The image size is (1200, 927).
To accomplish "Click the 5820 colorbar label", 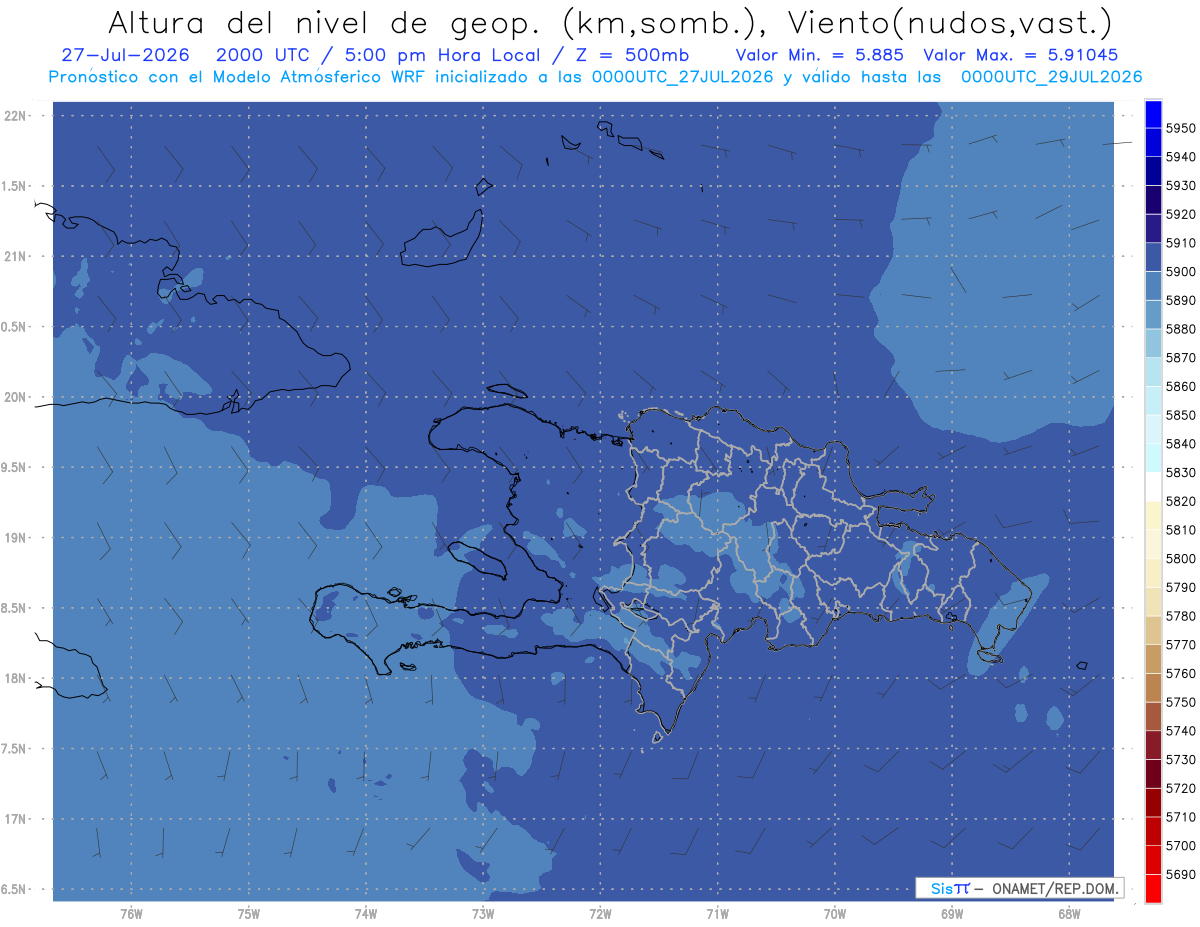I will [x=1180, y=501].
